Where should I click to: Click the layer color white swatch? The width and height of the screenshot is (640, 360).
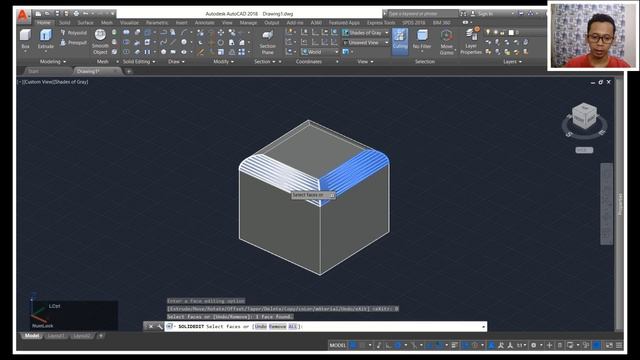[x=511, y=32]
